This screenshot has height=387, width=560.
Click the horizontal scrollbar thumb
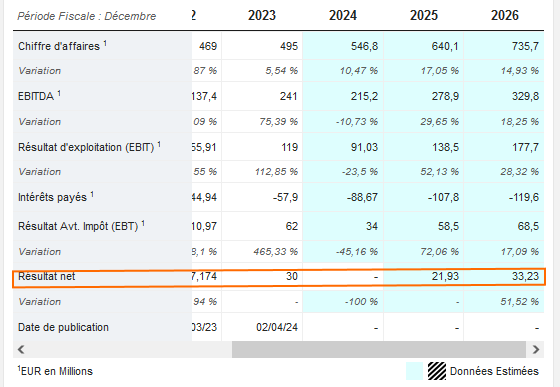tap(379, 349)
